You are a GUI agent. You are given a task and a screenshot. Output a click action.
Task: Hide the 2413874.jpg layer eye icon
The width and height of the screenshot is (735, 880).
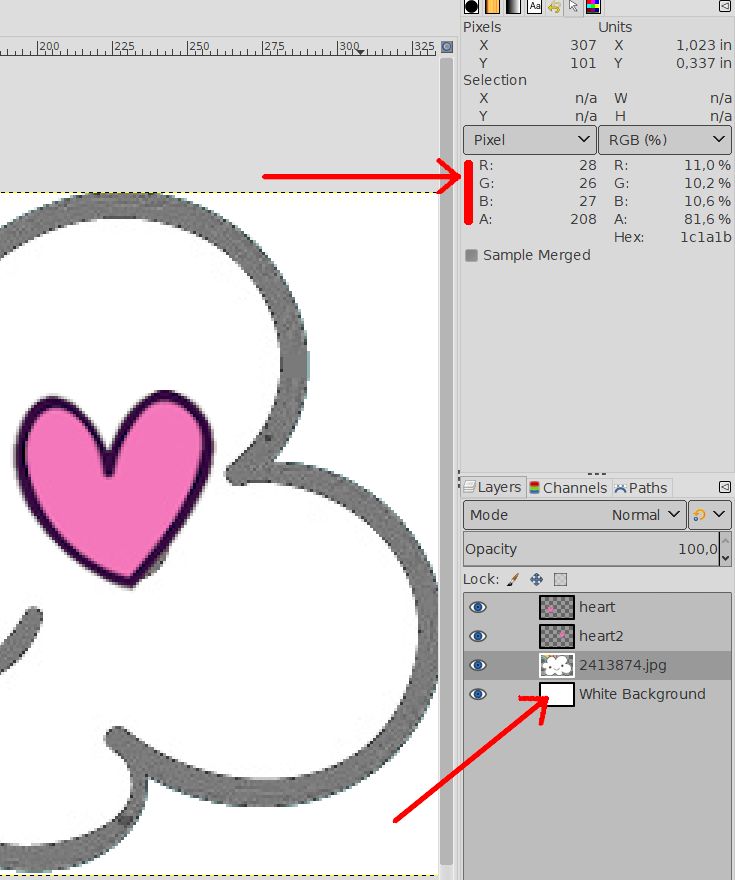point(478,665)
